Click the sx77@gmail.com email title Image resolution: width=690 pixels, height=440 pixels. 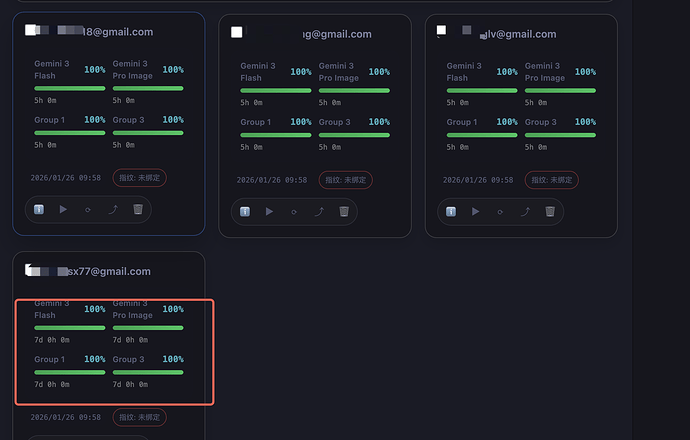(x=109, y=271)
